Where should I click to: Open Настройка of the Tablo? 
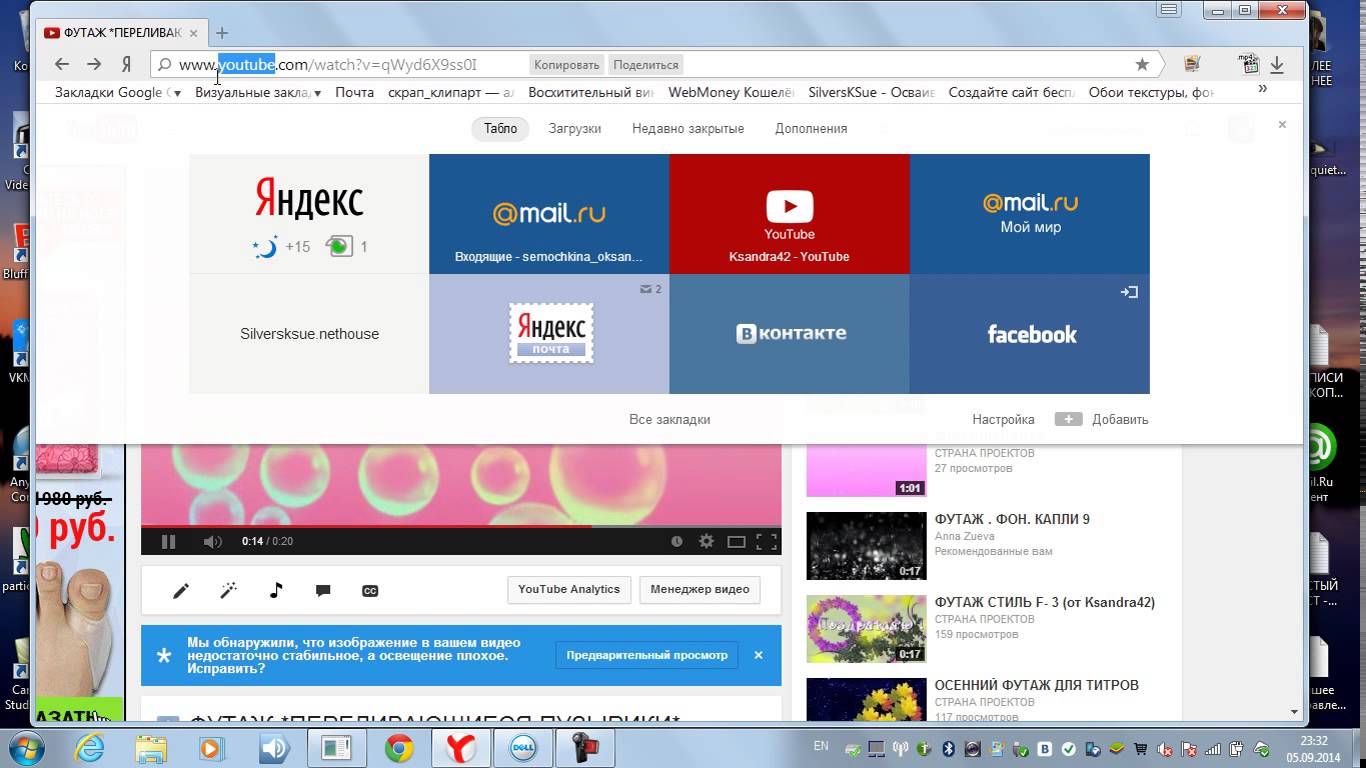coord(1003,419)
